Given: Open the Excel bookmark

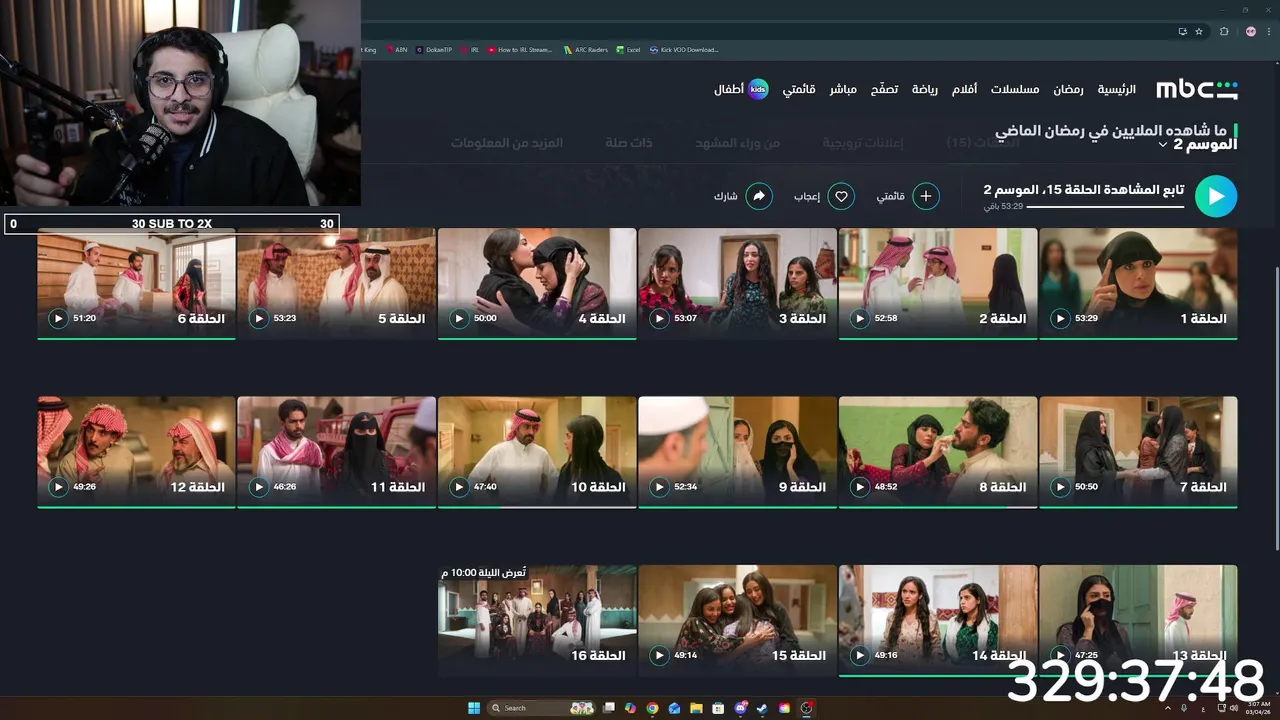Looking at the screenshot, I should 628,49.
